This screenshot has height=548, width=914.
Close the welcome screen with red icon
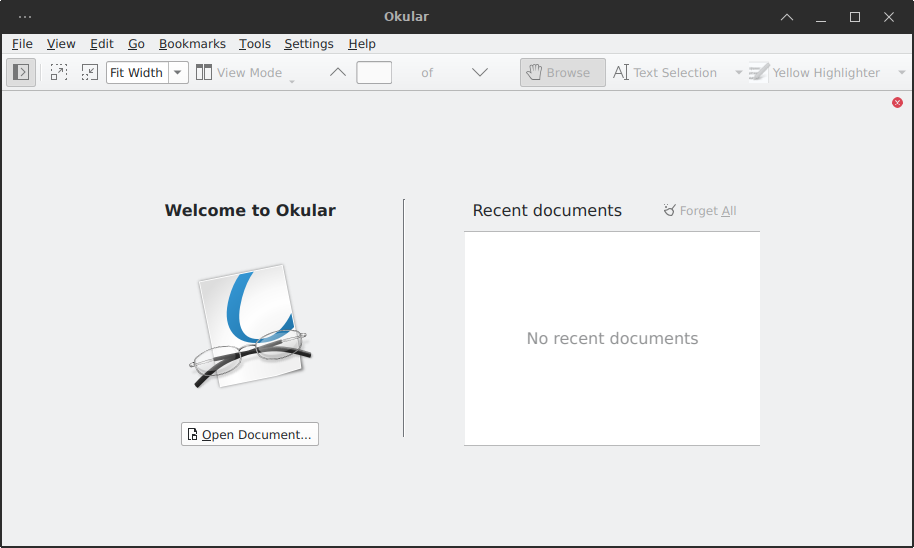pyautogui.click(x=897, y=102)
